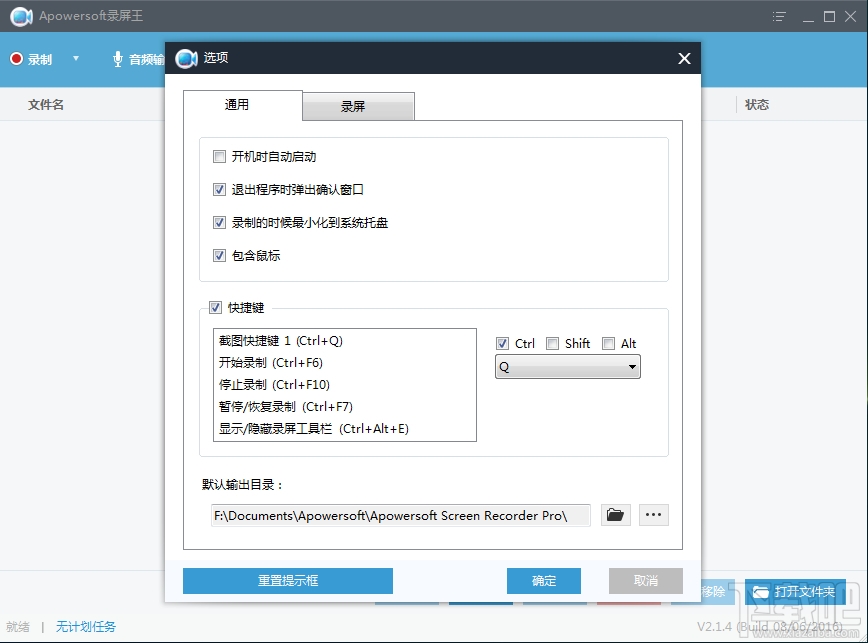Viewport: 868px width, 643px height.
Task: Enable 开机时自动启动 checkbox
Action: tap(218, 156)
